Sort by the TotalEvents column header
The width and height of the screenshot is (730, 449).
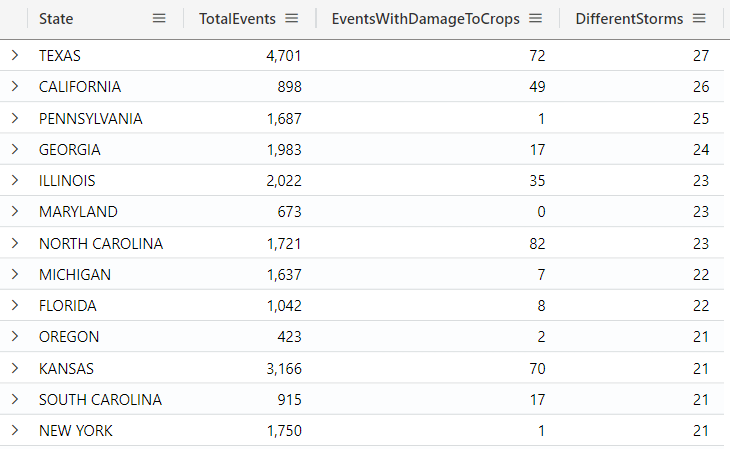[237, 19]
